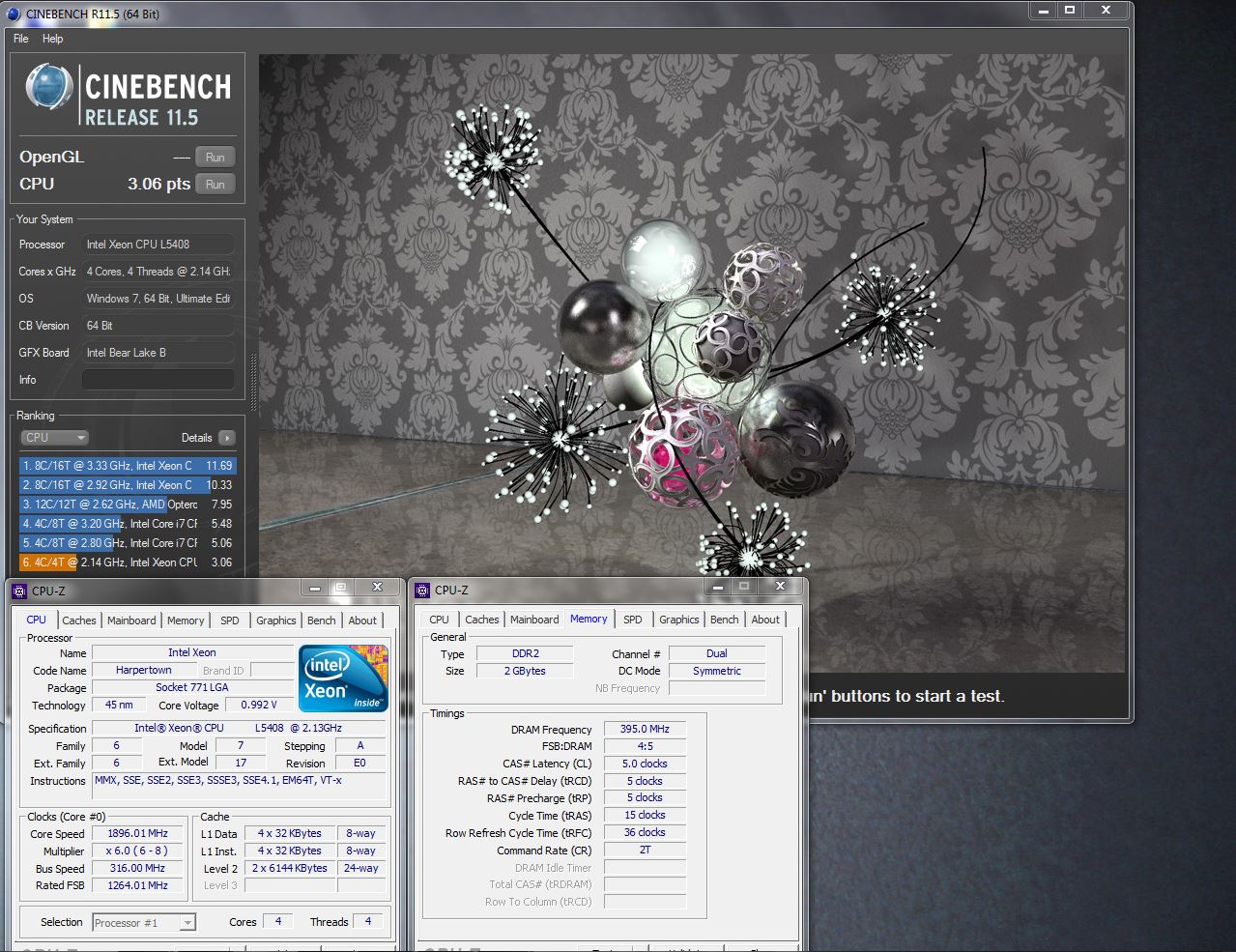
Task: Click the Cinebench title bar app icon
Action: click(x=14, y=14)
